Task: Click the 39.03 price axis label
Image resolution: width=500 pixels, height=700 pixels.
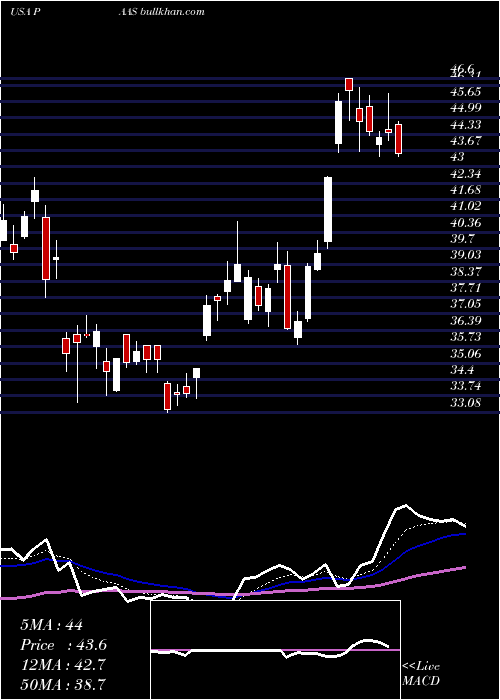Action: (466, 255)
